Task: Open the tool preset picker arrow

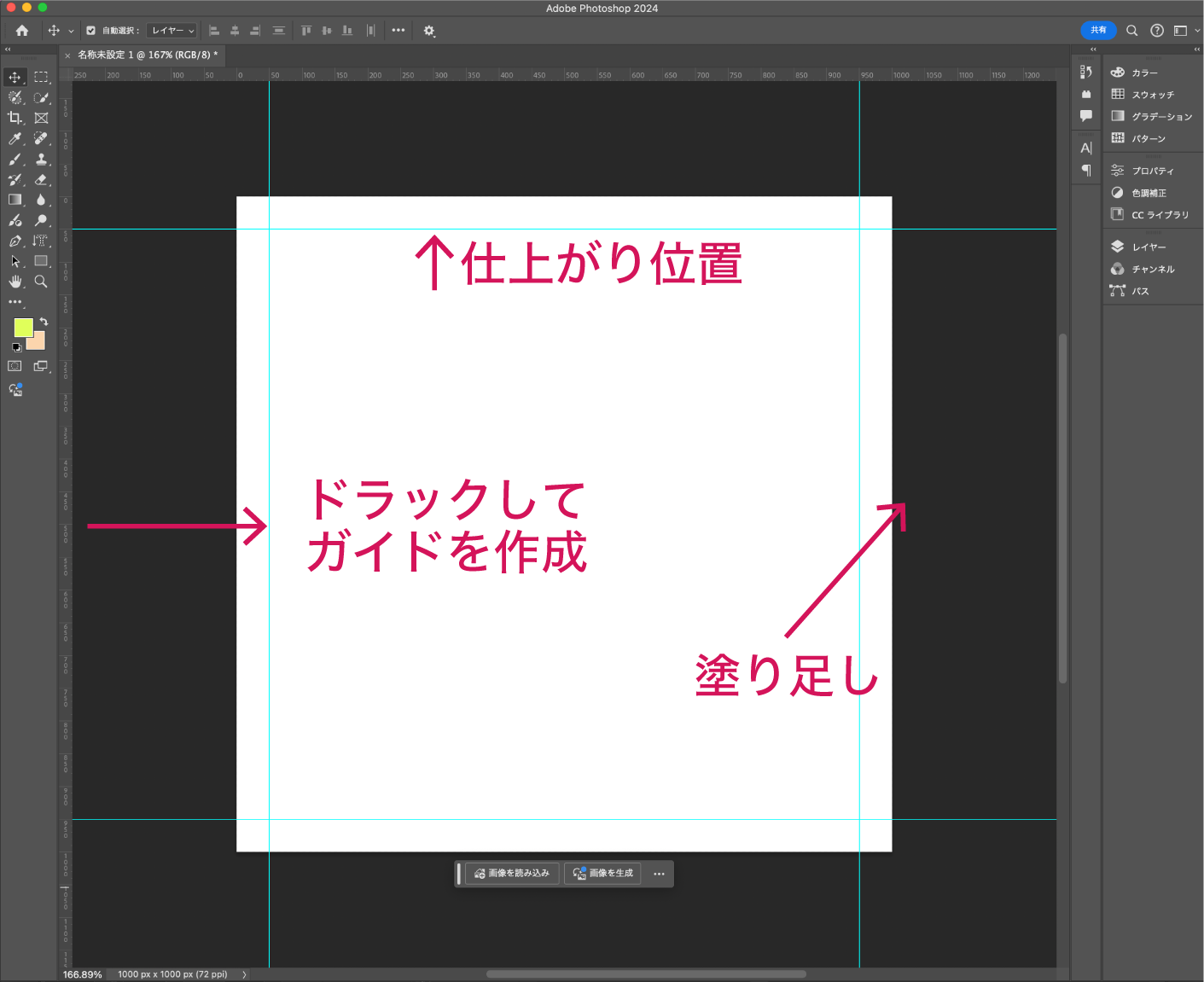Action: (x=71, y=31)
